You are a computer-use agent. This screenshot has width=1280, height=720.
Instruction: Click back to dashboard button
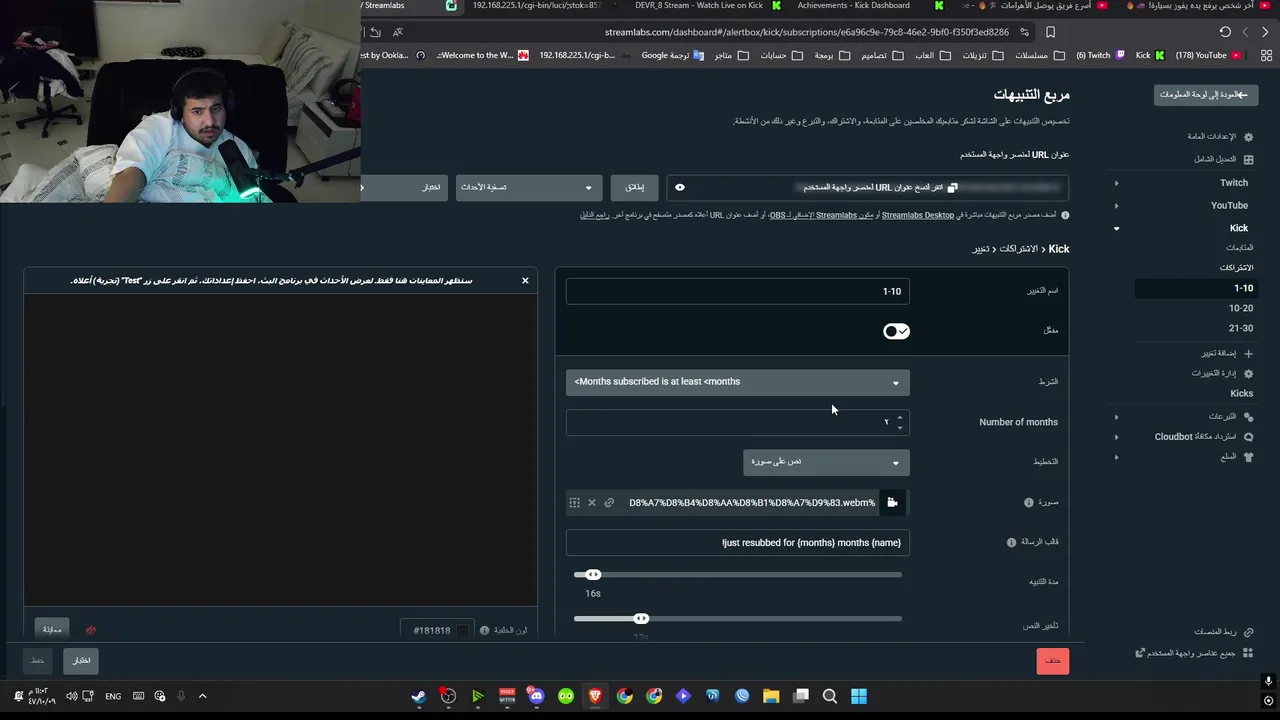pyautogui.click(x=1206, y=95)
